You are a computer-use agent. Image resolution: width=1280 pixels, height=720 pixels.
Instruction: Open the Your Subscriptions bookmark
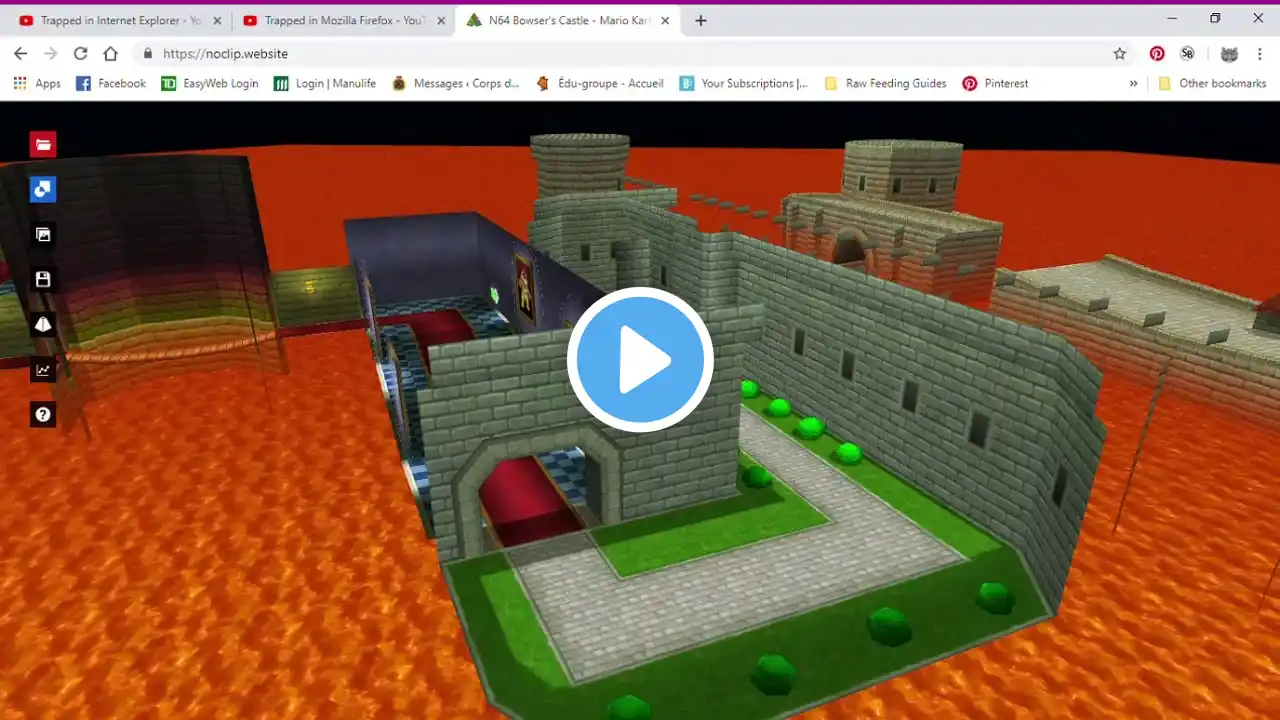point(743,84)
